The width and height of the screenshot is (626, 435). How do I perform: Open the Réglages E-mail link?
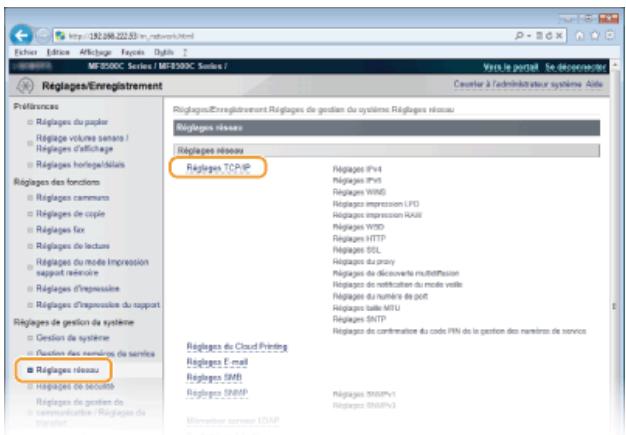[x=217, y=362]
